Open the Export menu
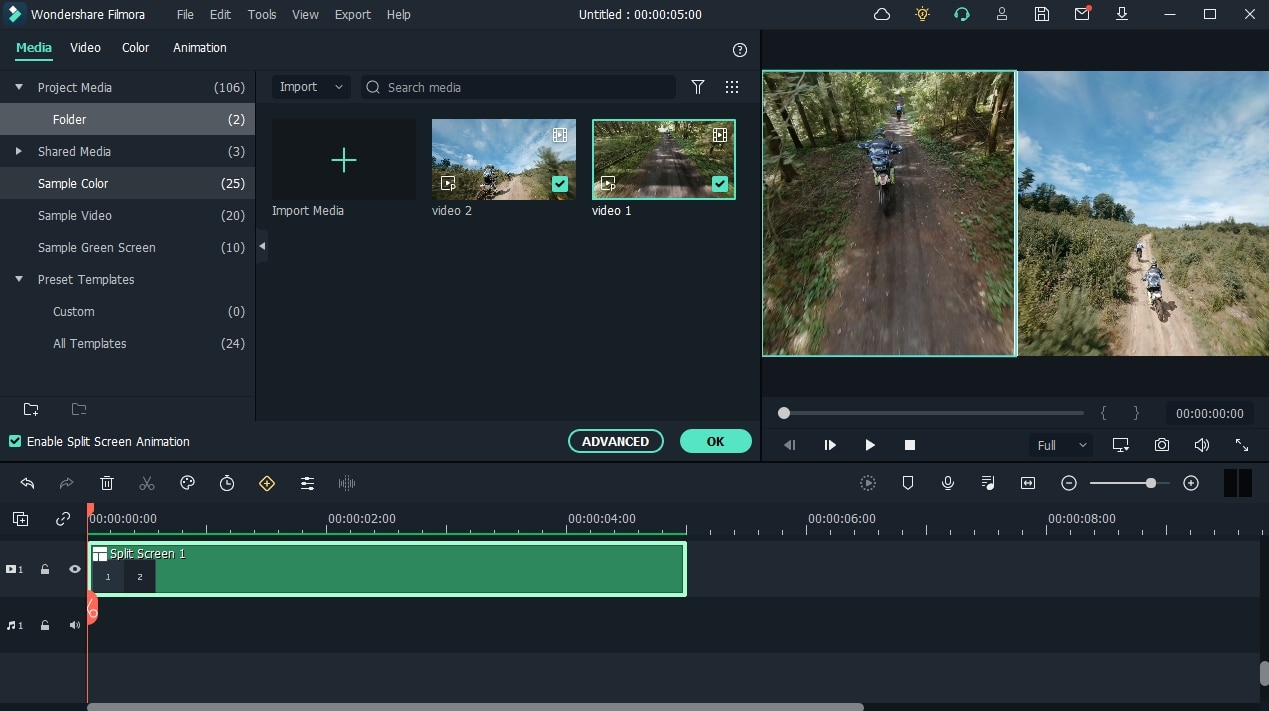Image resolution: width=1269 pixels, height=711 pixels. click(x=353, y=15)
